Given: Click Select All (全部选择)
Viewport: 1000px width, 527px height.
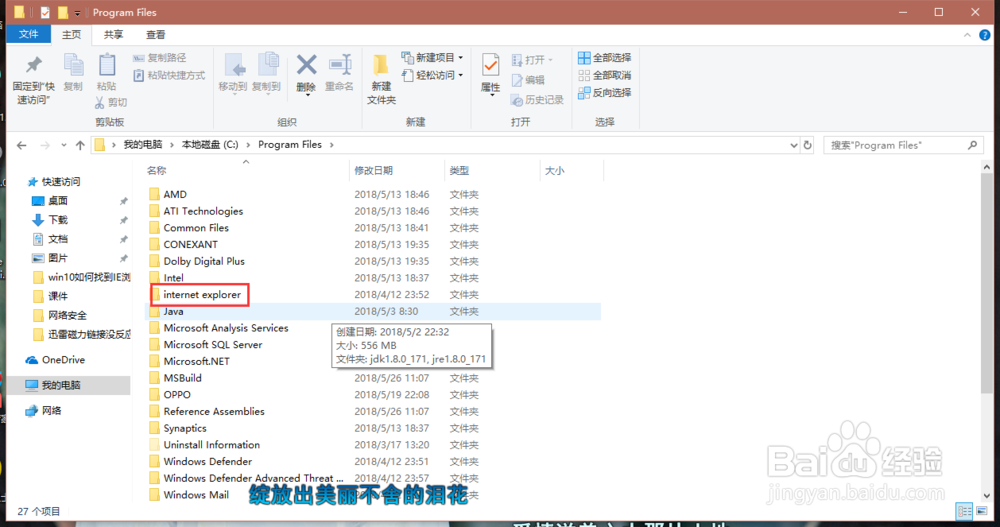Looking at the screenshot, I should click(605, 57).
